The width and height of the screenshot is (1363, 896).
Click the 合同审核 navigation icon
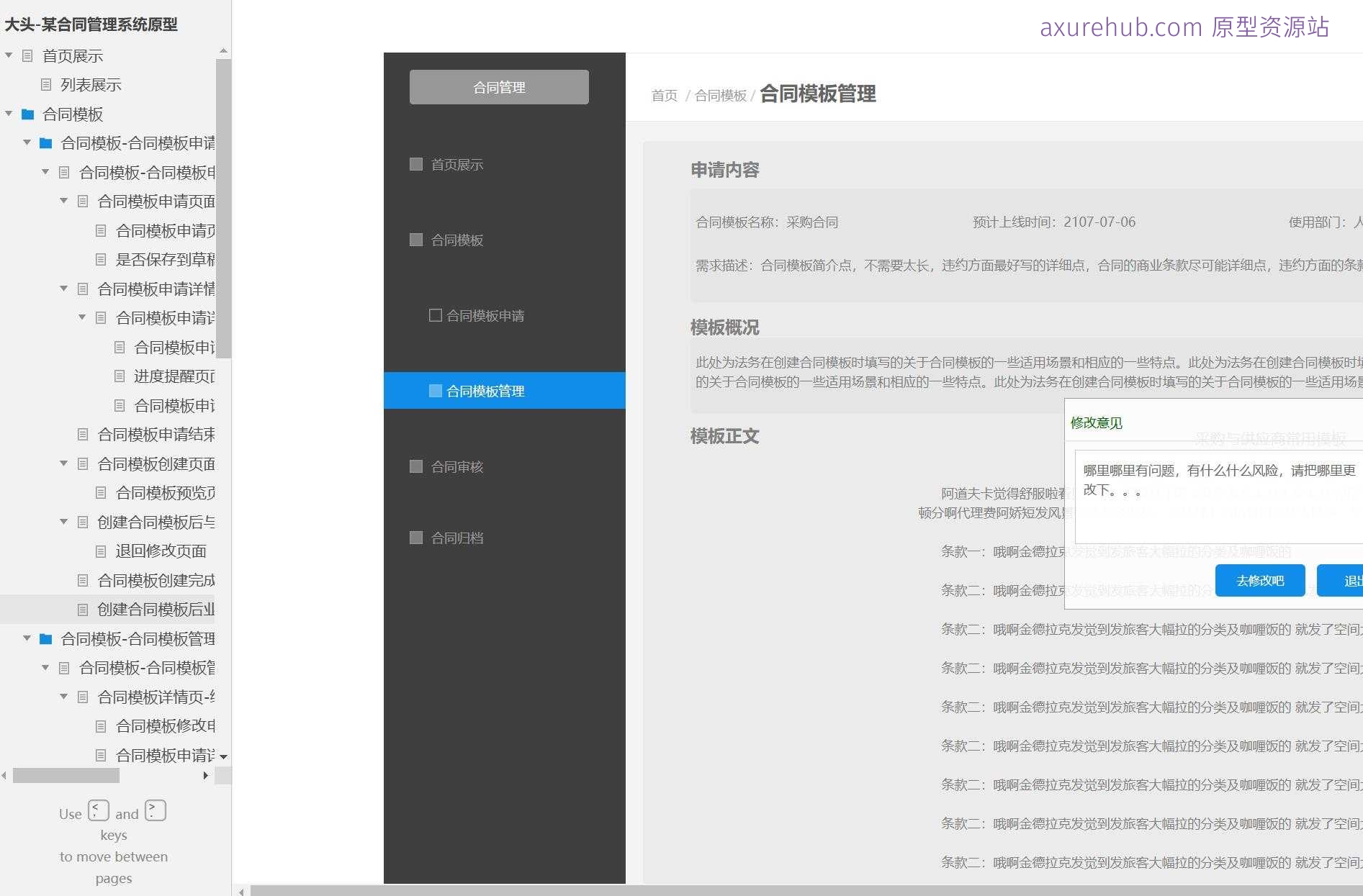click(415, 466)
